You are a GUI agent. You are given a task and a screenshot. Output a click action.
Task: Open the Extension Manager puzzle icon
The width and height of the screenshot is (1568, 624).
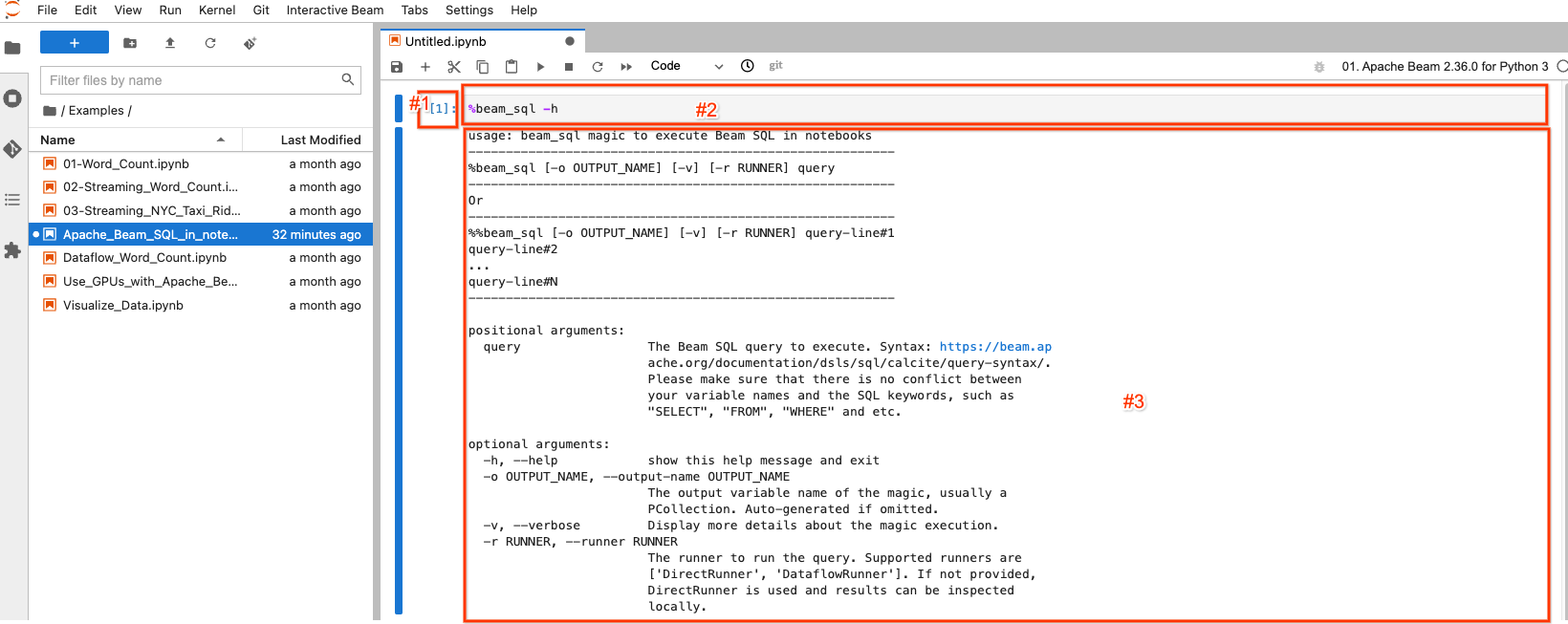pos(12,250)
